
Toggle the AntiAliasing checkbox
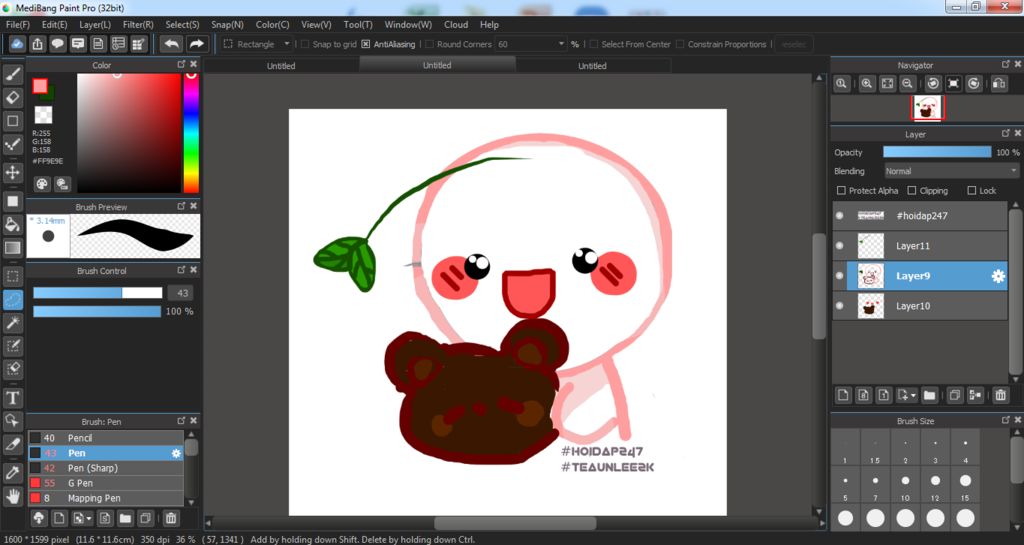[366, 44]
